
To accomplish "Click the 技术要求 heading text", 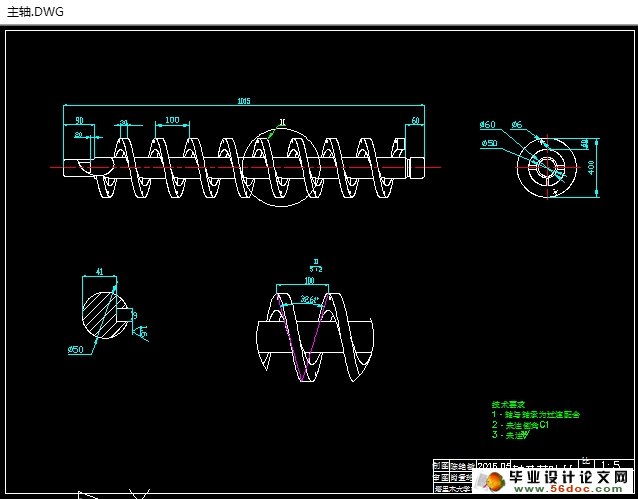I will pyautogui.click(x=508, y=405).
